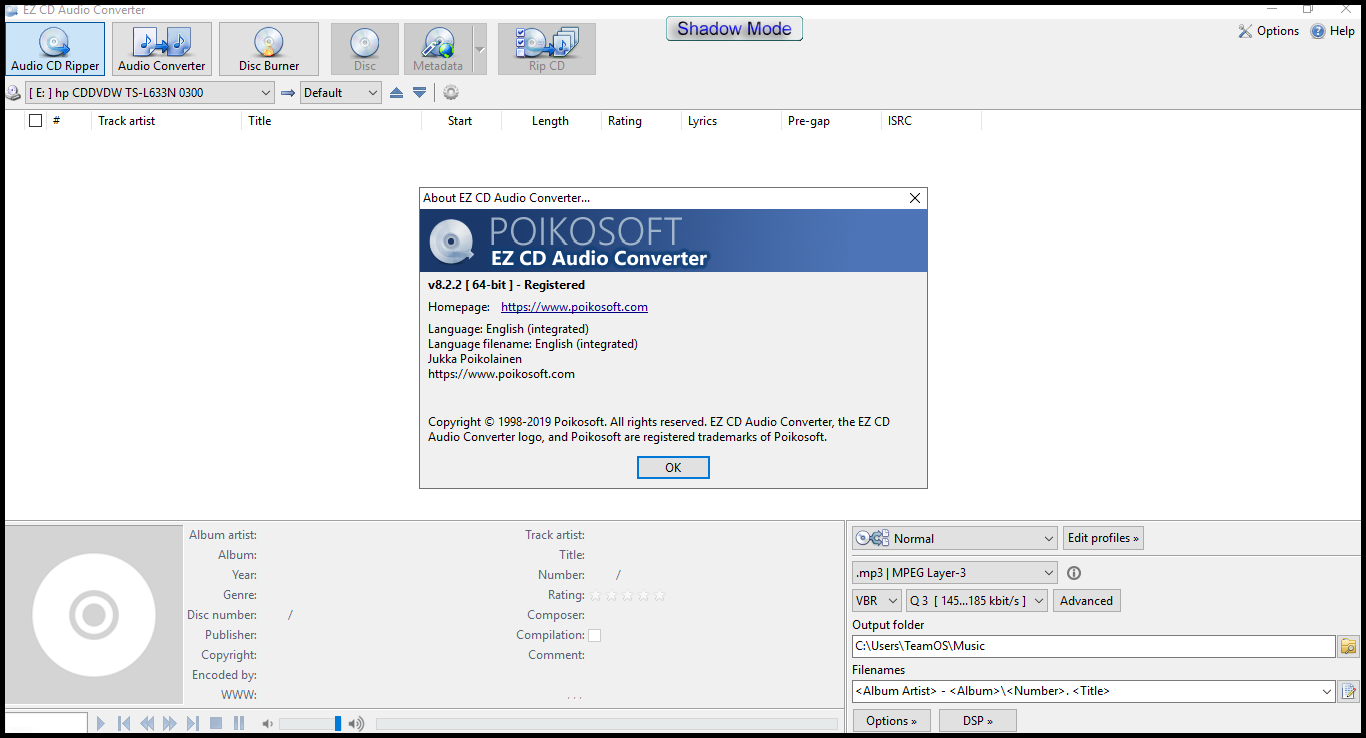Open the Normal profile dropdown
The height and width of the screenshot is (738, 1366).
[x=954, y=538]
